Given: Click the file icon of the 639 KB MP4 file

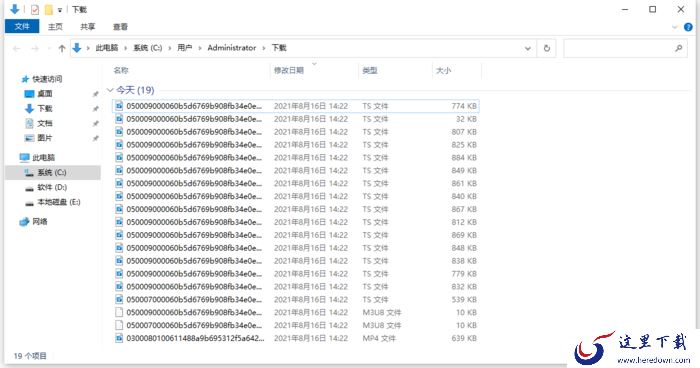Looking at the screenshot, I should [119, 338].
